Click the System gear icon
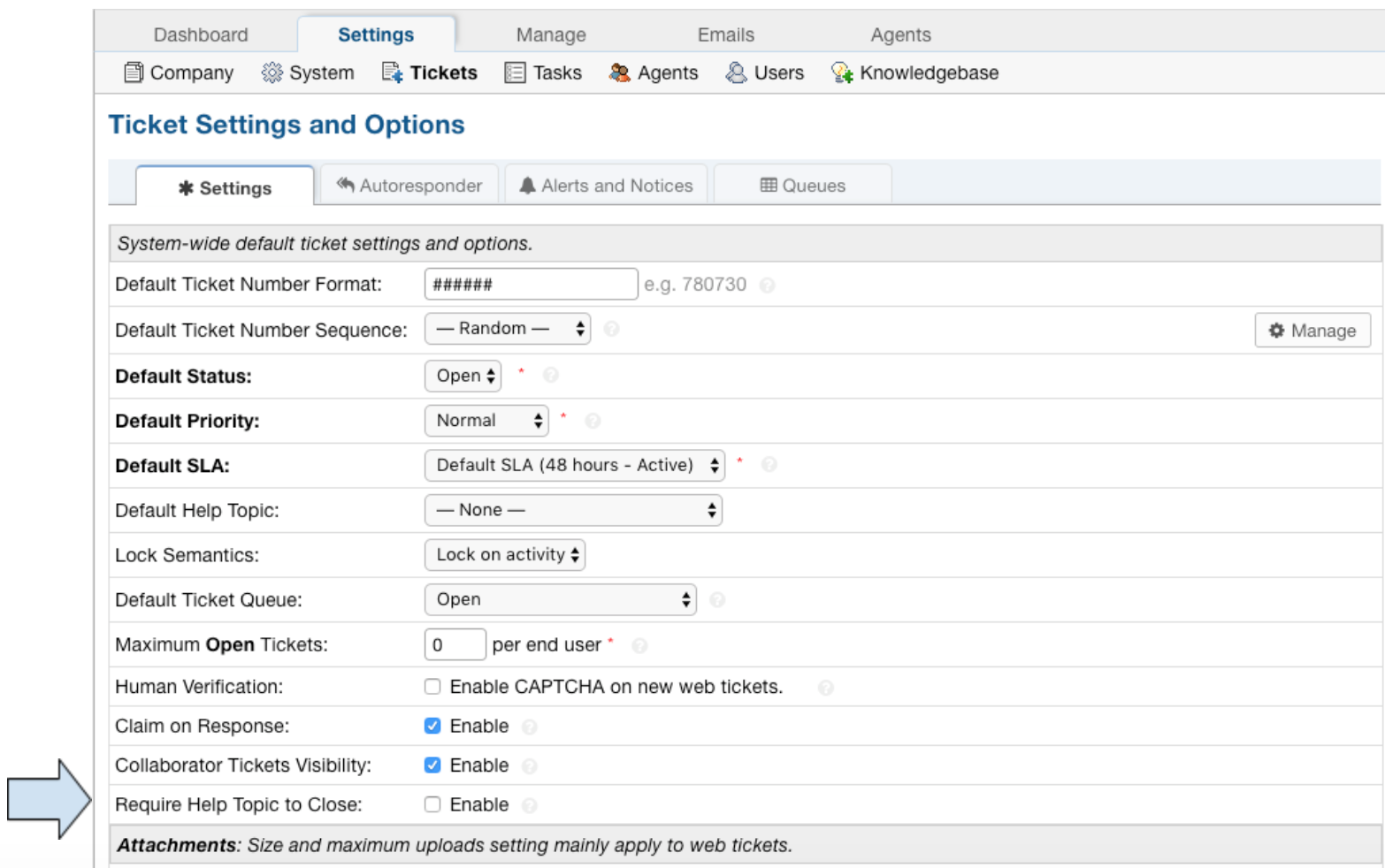 272,72
